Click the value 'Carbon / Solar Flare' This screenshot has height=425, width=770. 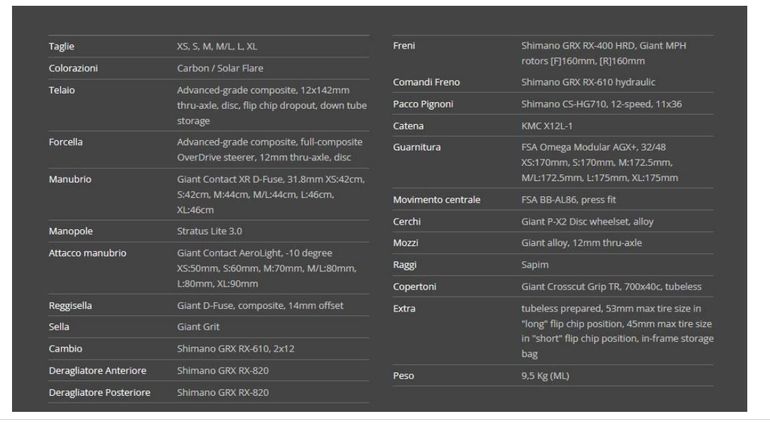(220, 68)
